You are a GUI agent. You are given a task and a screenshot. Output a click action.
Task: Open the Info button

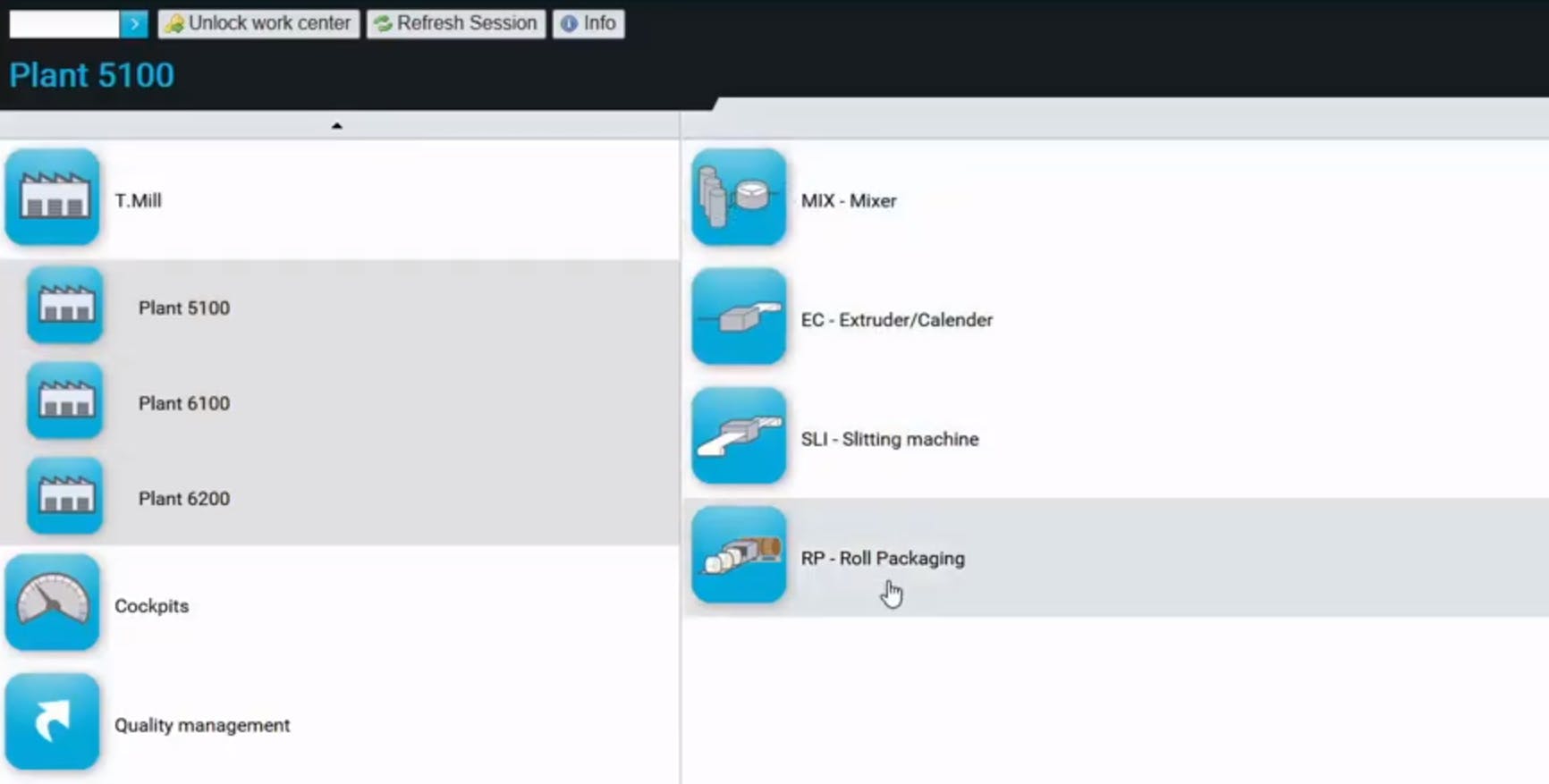click(588, 23)
